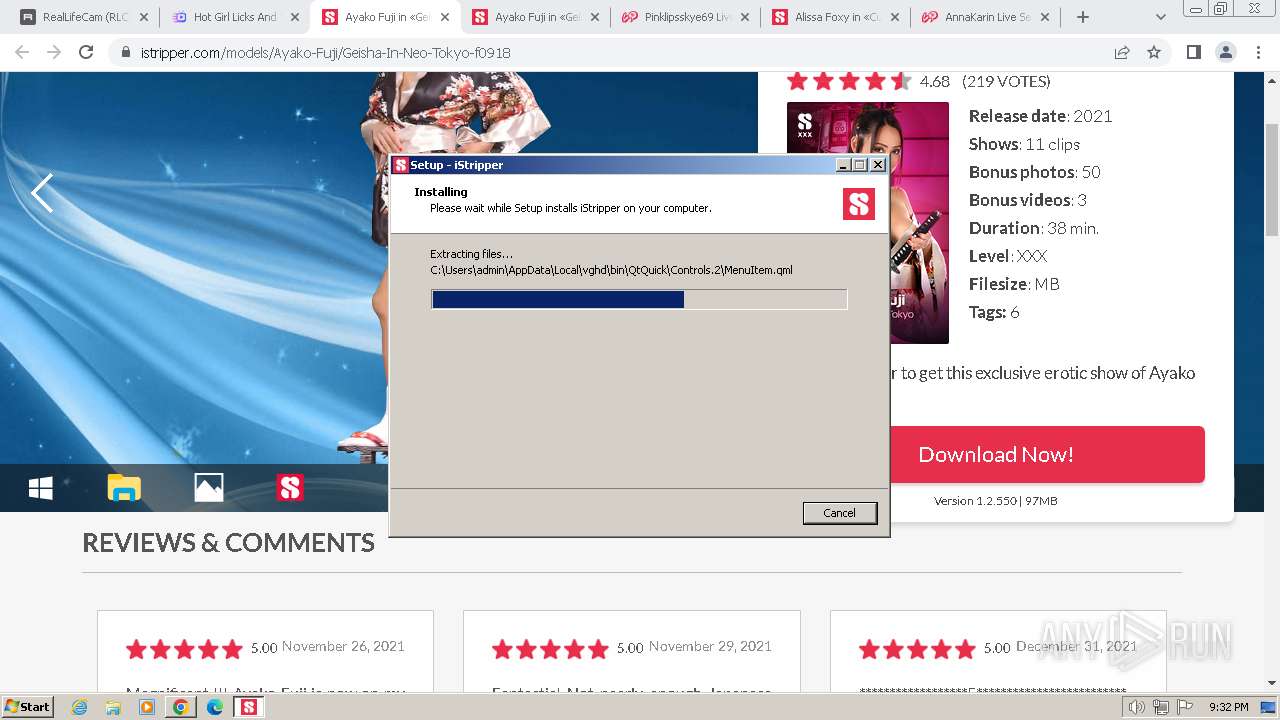Click the pictures icon in banner
This screenshot has width=1280, height=720.
[x=208, y=488]
